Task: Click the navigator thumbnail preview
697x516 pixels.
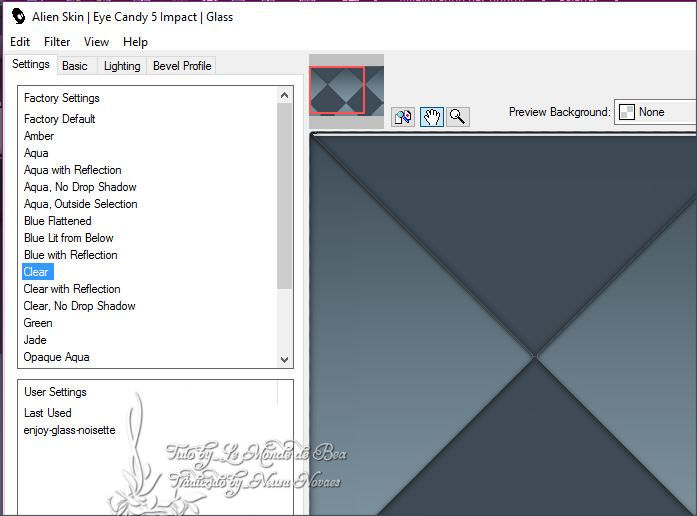Action: pos(346,91)
